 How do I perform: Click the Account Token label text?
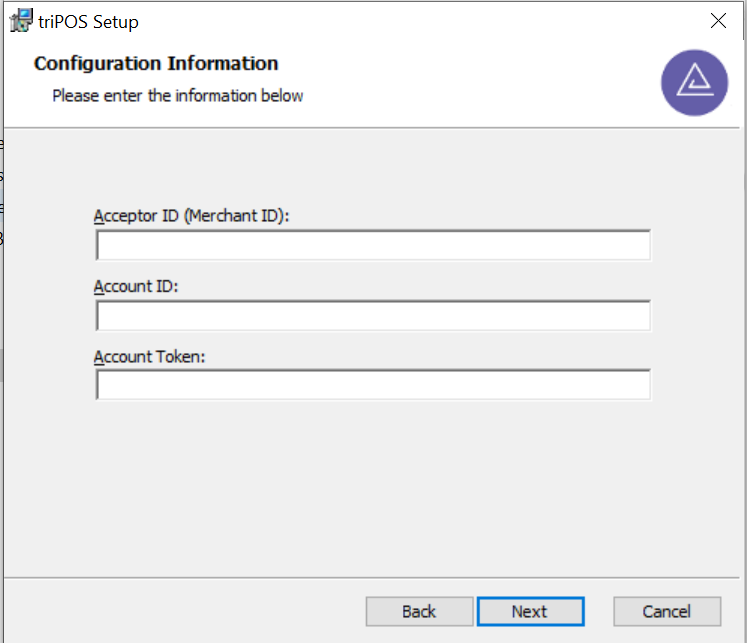pos(149,357)
